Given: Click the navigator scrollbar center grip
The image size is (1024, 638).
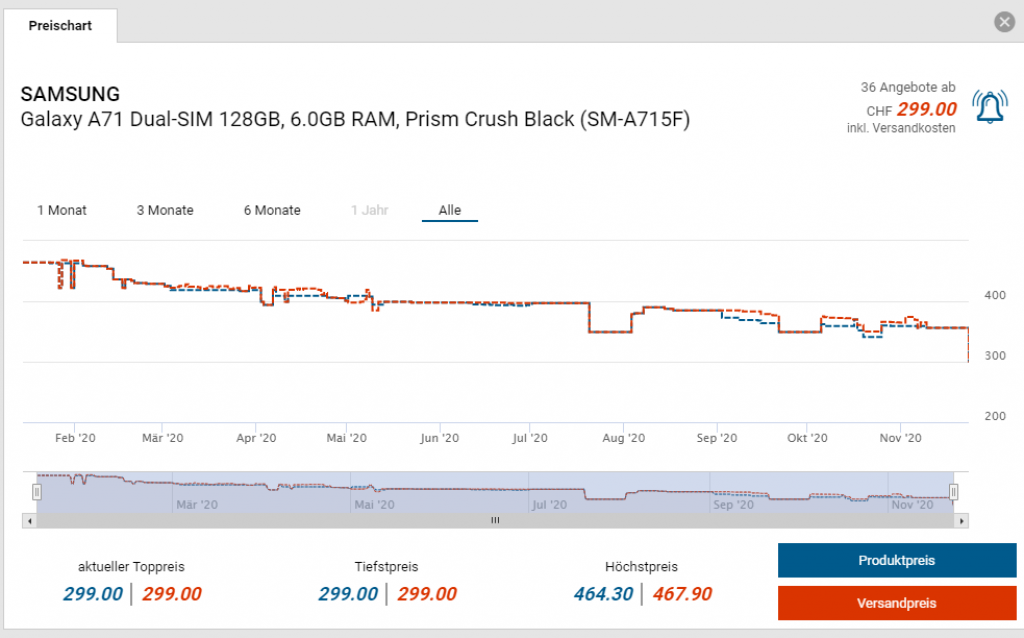Looking at the screenshot, I should (x=494, y=521).
